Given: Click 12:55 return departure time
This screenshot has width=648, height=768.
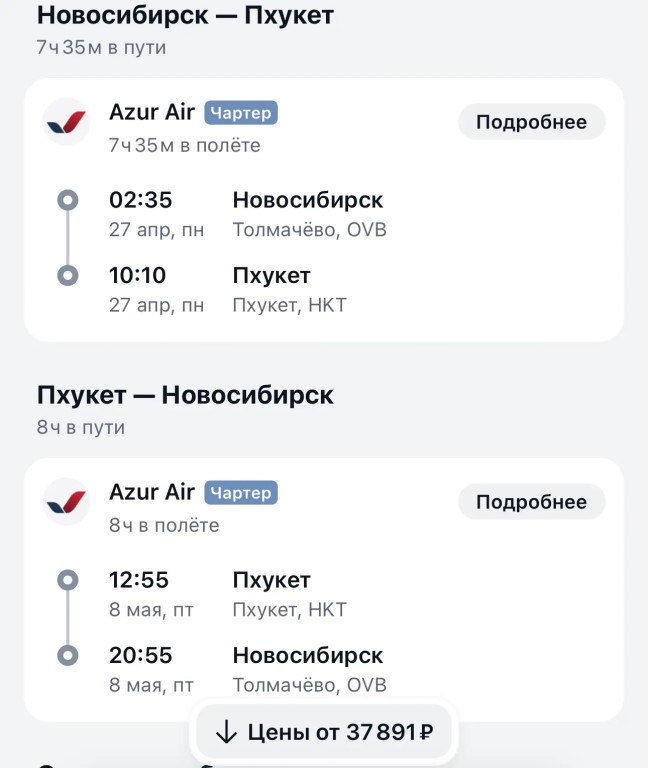Looking at the screenshot, I should point(139,580).
